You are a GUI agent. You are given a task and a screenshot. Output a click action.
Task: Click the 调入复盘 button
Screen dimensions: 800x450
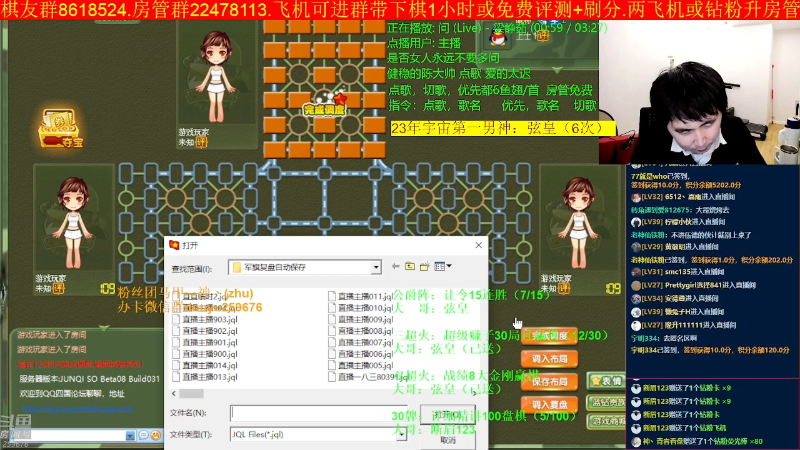coord(549,405)
